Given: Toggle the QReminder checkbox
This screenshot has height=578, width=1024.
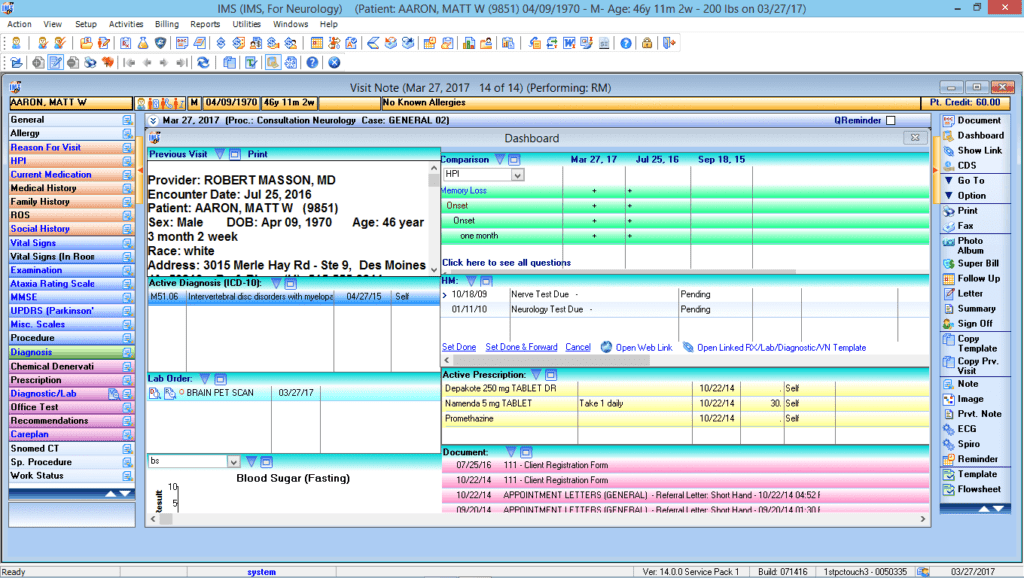Looking at the screenshot, I should (890, 121).
